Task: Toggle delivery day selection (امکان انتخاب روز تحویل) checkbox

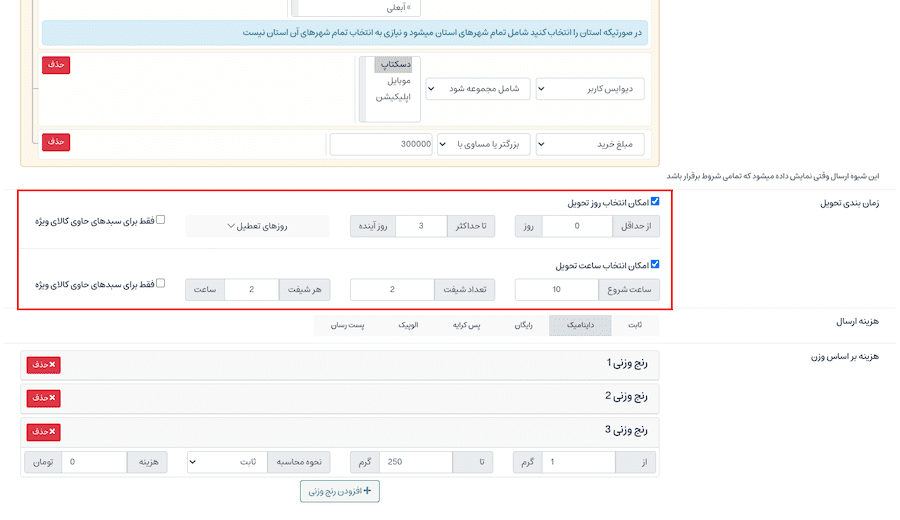Action: coord(655,201)
